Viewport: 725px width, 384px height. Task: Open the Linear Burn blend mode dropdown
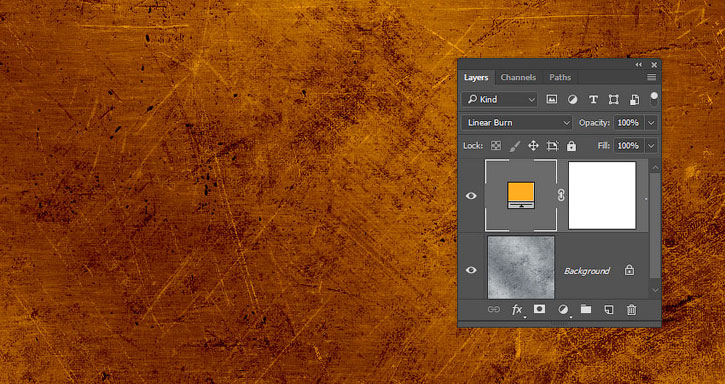[518, 123]
